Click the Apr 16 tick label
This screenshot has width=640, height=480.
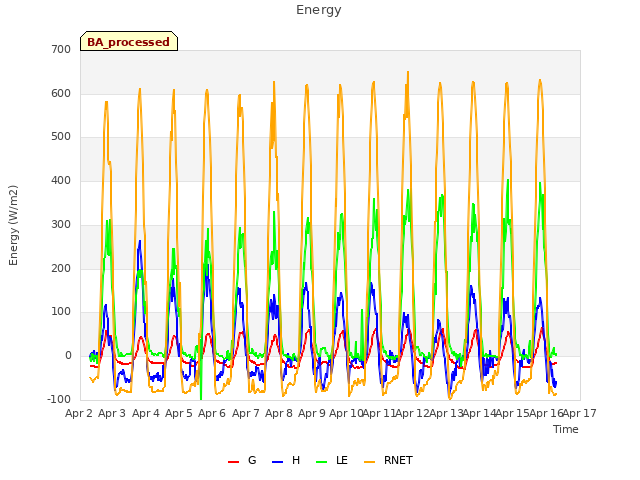[x=546, y=413]
